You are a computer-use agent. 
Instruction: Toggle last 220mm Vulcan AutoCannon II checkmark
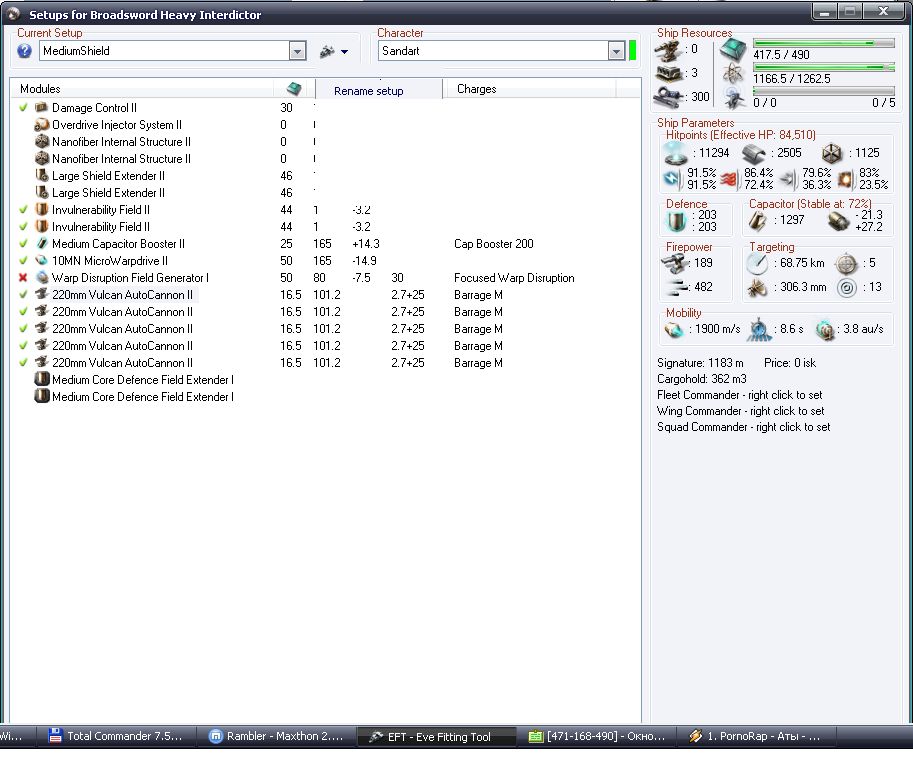(23, 362)
